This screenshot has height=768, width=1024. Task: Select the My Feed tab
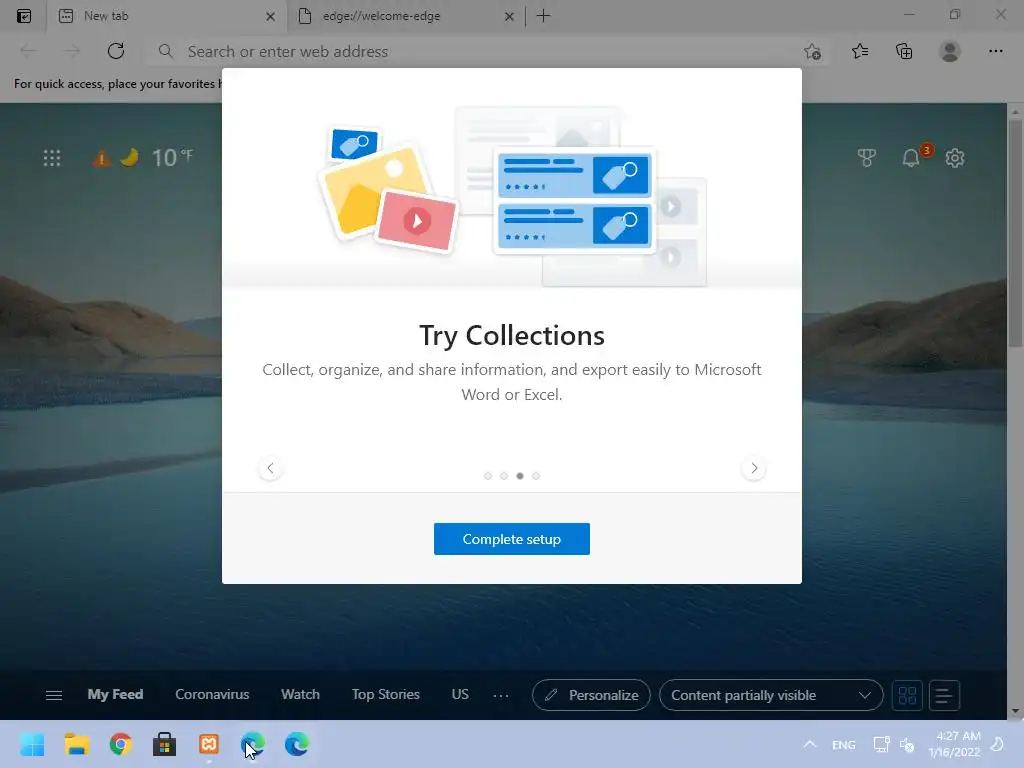tap(116, 694)
